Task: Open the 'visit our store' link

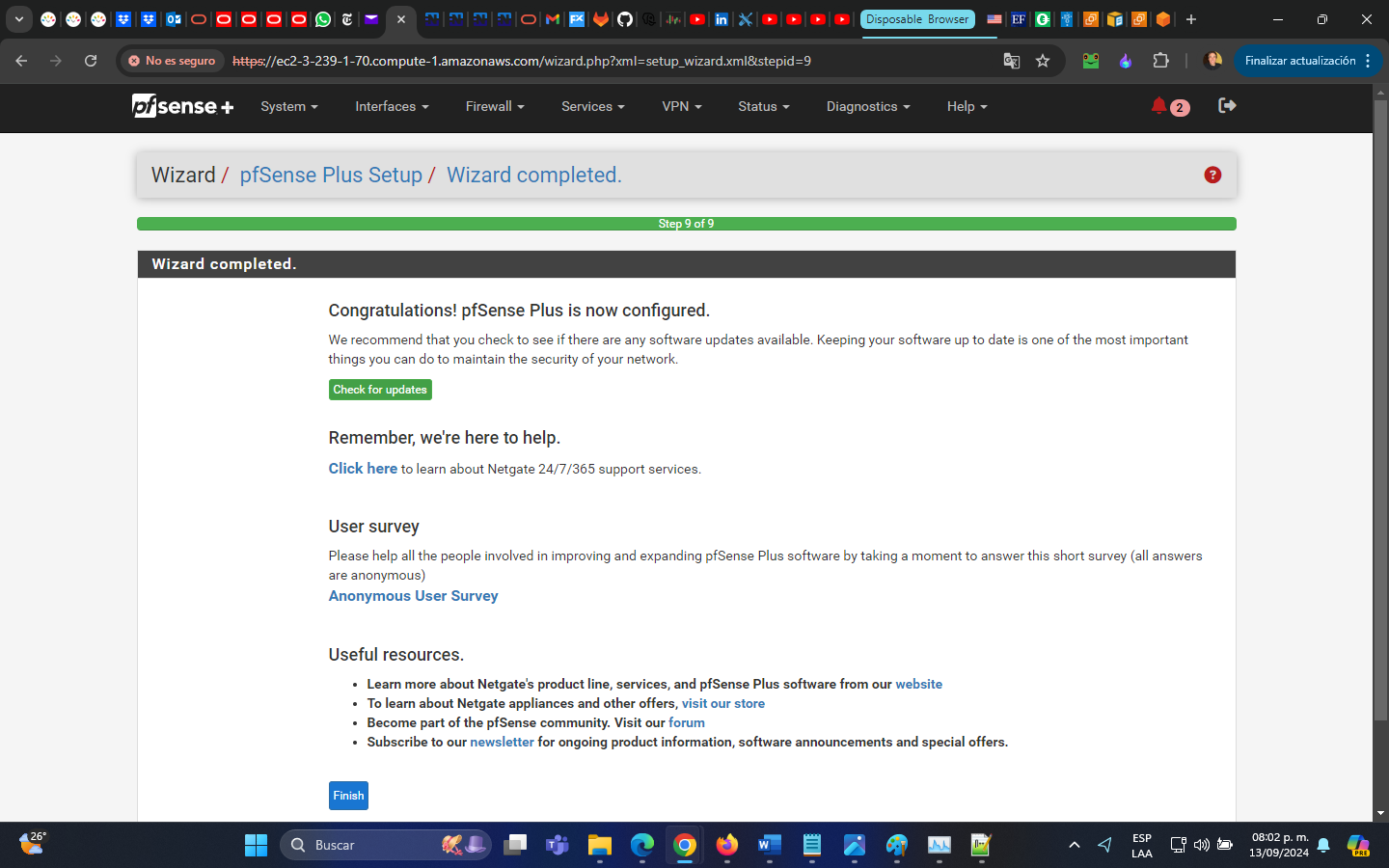Action: tap(723, 703)
